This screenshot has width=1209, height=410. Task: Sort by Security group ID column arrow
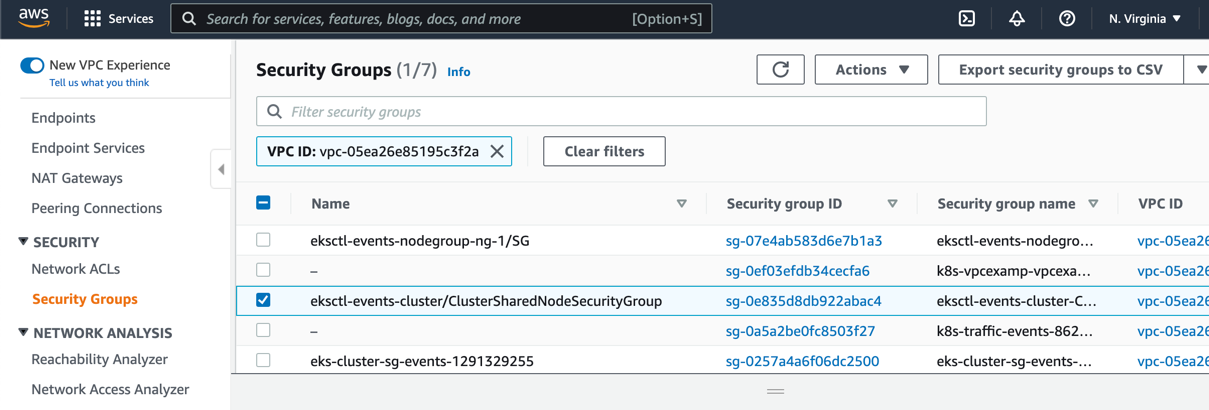pyautogui.click(x=892, y=204)
